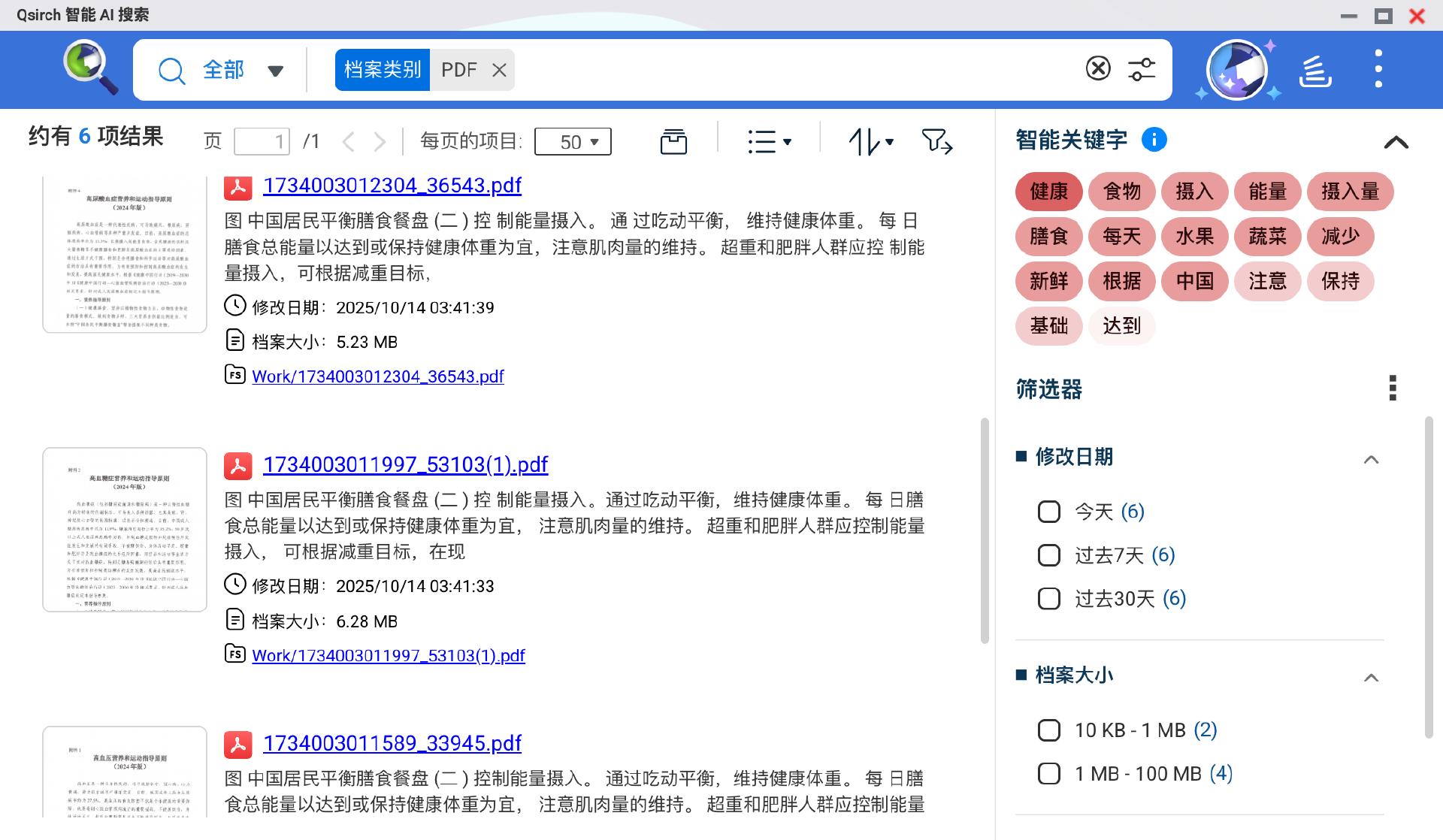Click the page number input field
Viewport: 1443px width, 840px height.
[x=262, y=141]
